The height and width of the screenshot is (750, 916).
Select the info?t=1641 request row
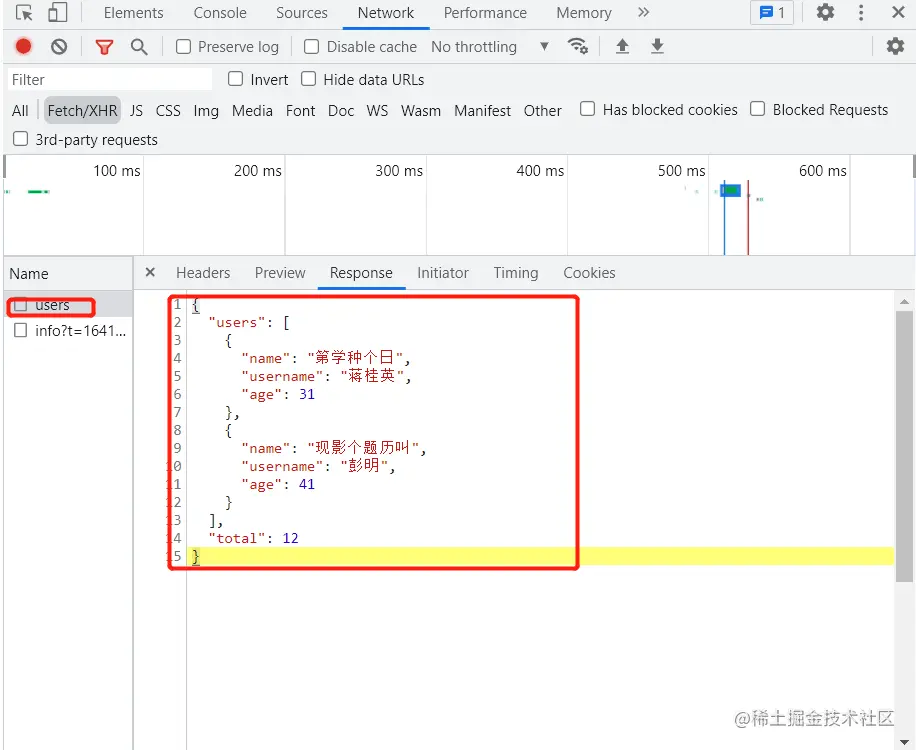point(68,331)
